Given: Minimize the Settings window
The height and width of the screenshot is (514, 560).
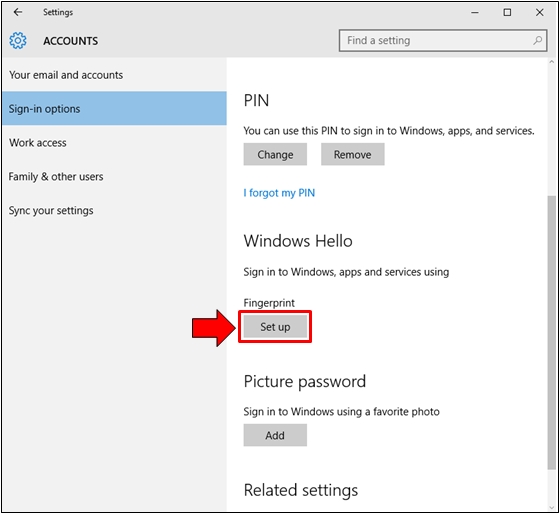Looking at the screenshot, I should tap(475, 13).
